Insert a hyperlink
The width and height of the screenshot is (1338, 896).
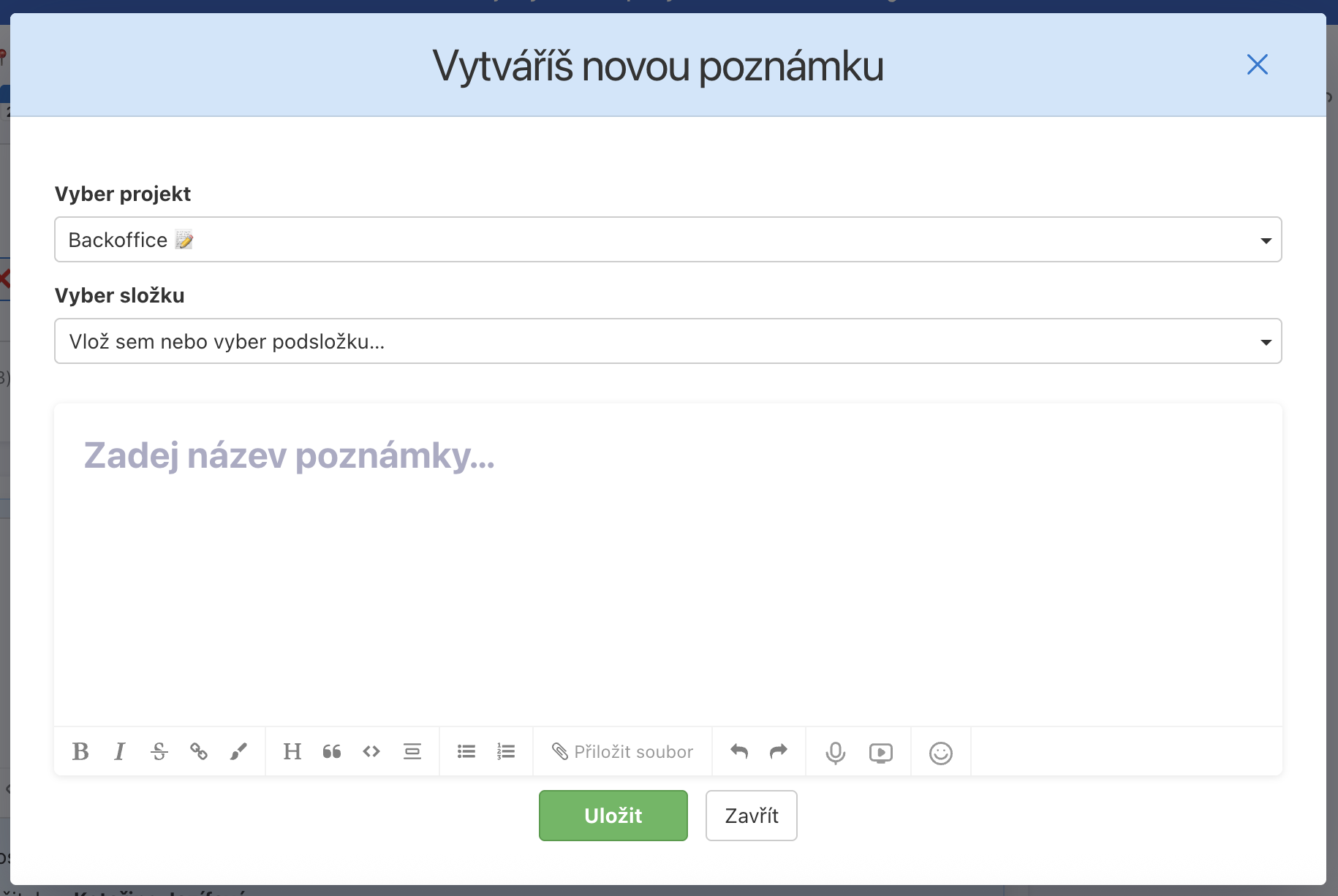[x=199, y=751]
